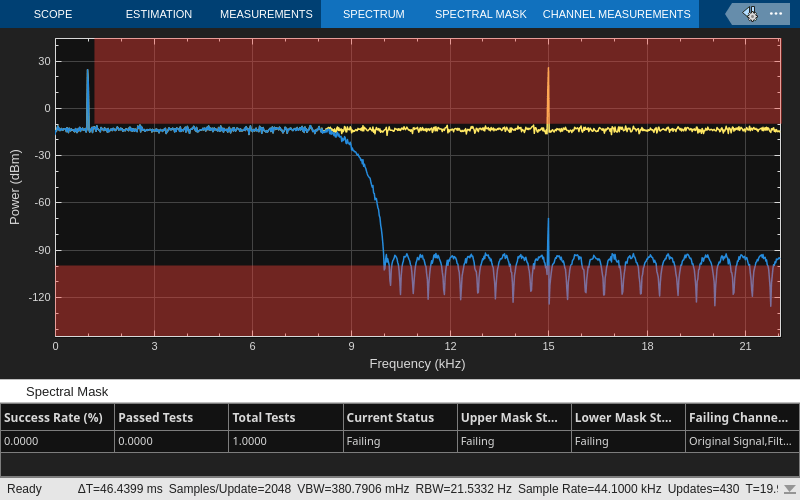
Task: Open the SCOPE tab
Action: pyautogui.click(x=53, y=14)
